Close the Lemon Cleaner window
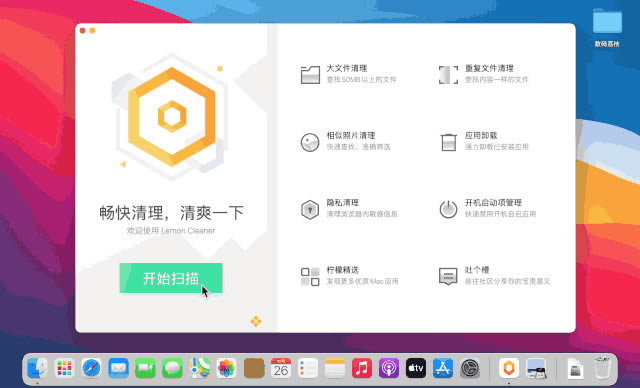Screen dimensions: 640x388 [83, 31]
